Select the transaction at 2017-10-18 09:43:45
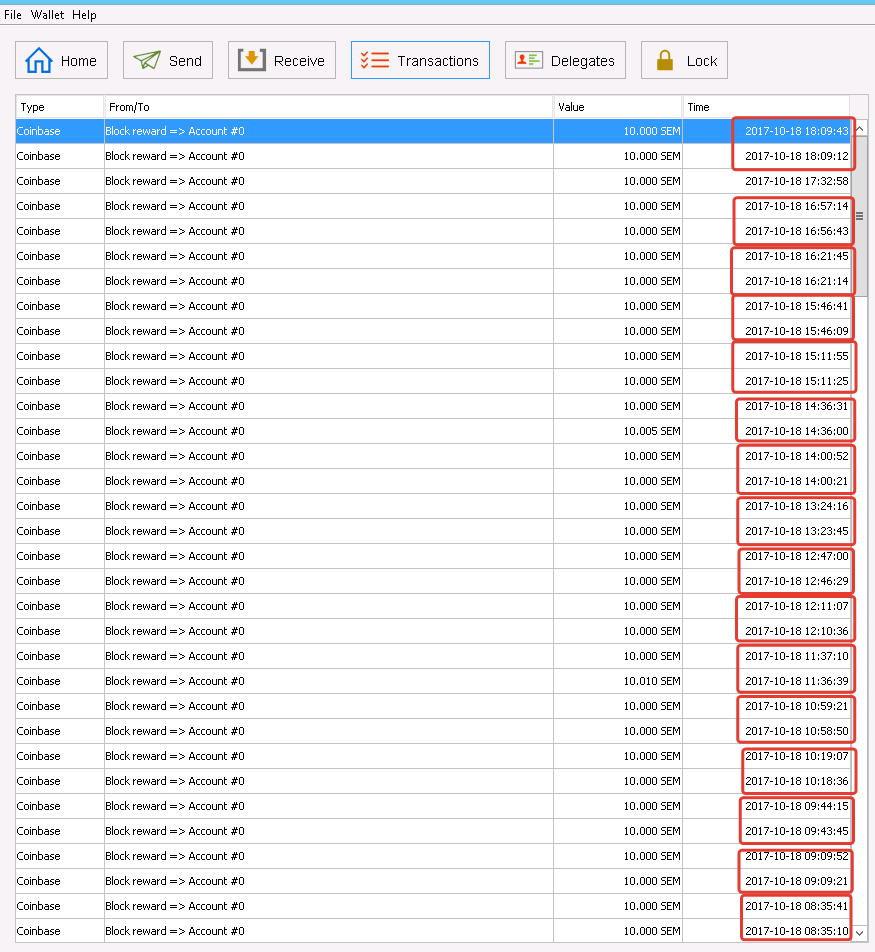875x952 pixels. point(432,831)
